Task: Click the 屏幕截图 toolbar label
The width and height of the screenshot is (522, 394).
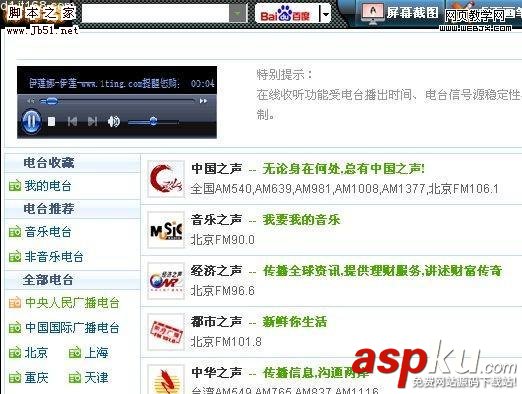Action: point(412,13)
